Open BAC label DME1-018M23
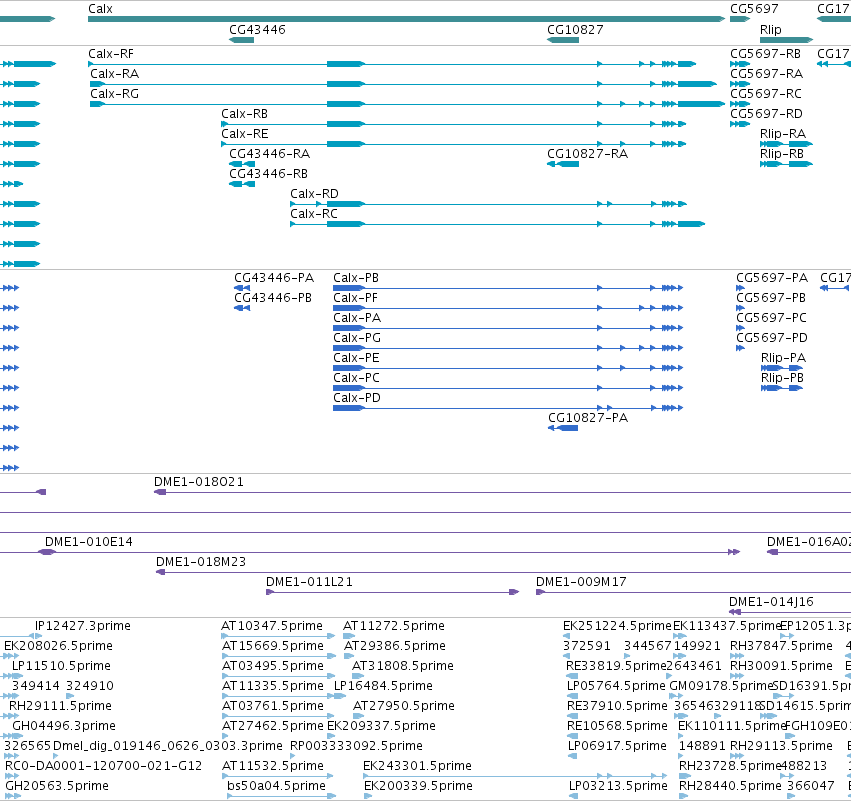This screenshot has height=801, width=851. tap(201, 562)
